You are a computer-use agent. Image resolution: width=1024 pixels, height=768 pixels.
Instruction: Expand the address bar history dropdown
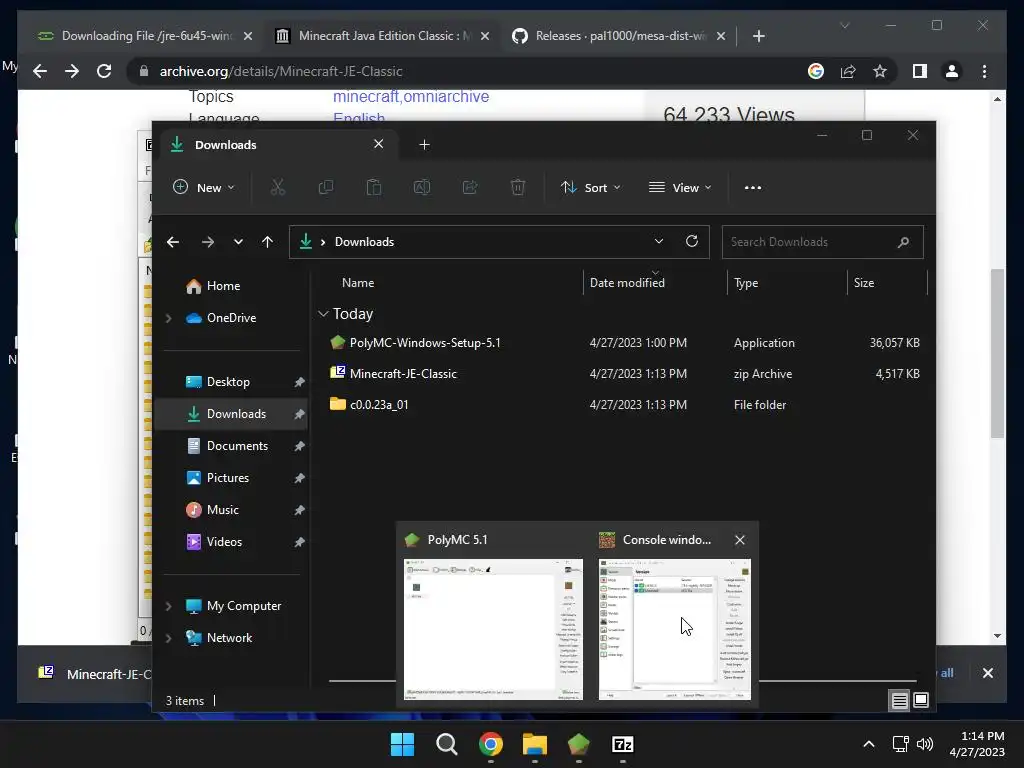pos(659,241)
